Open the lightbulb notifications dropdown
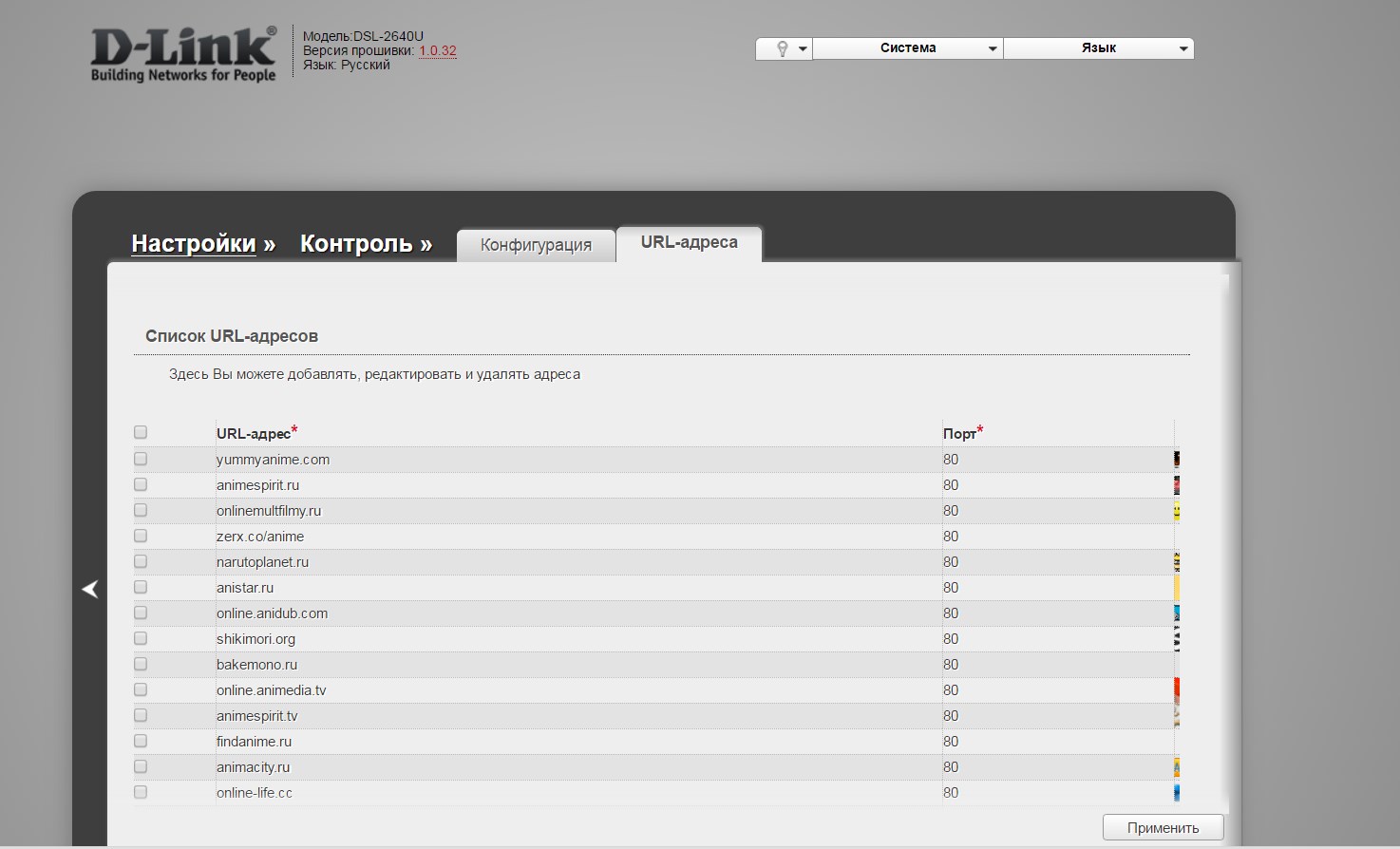The image size is (1400, 849). point(784,48)
